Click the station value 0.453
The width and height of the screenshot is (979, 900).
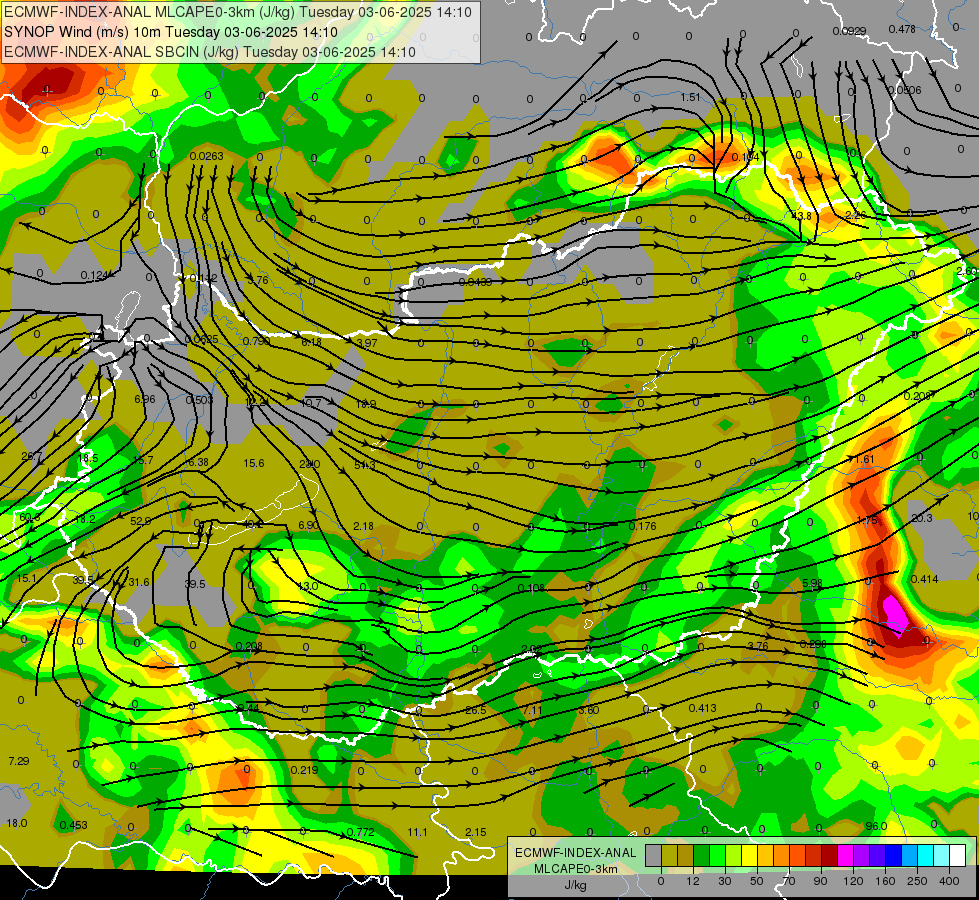point(74,825)
